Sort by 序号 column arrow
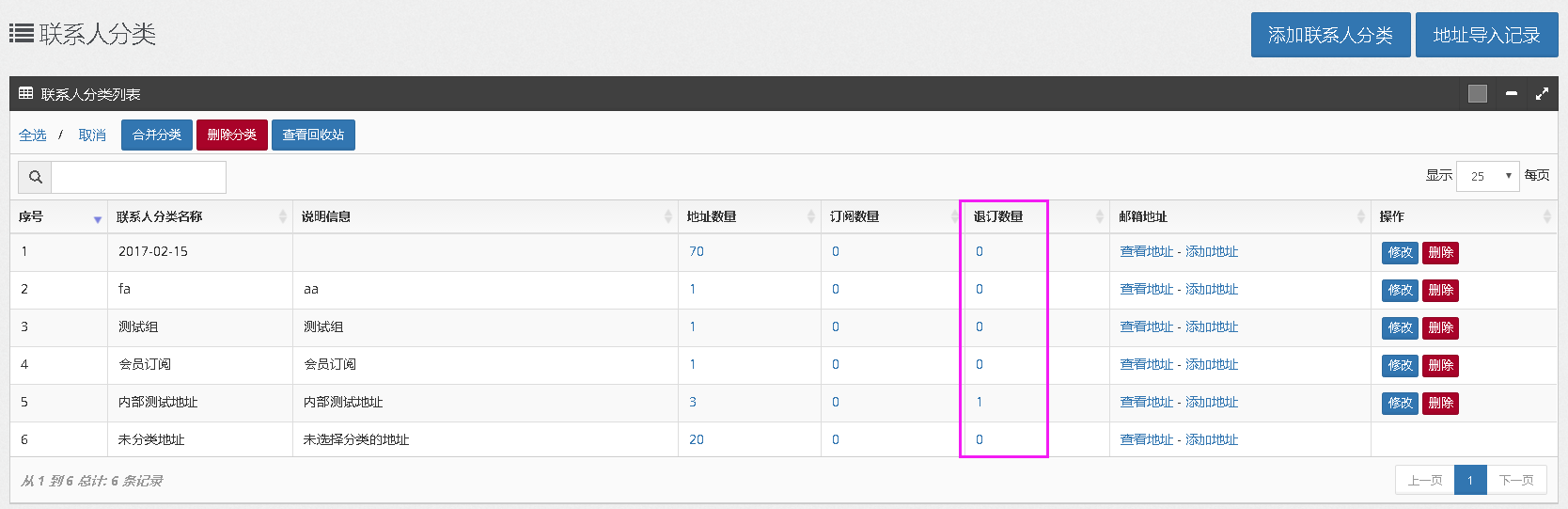 [x=97, y=218]
